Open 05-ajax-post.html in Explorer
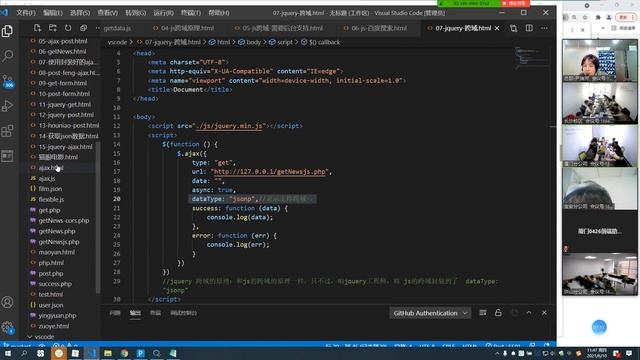 pyautogui.click(x=62, y=41)
